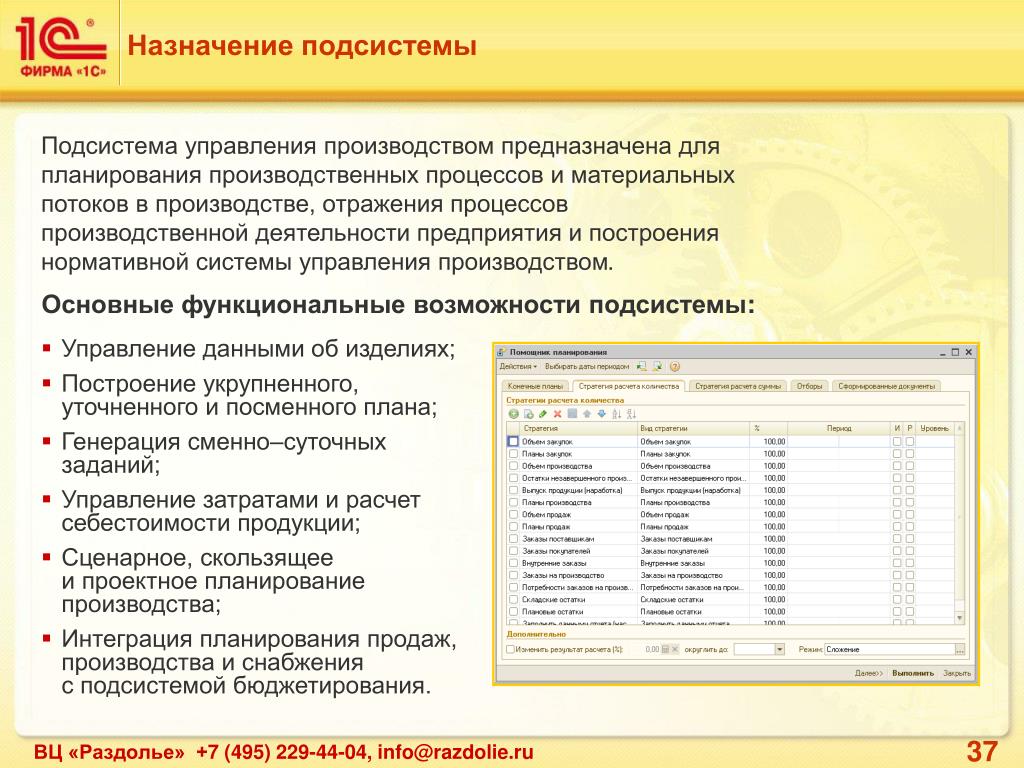Open the Сформированные документы tab
This screenshot has width=1024, height=768.
coord(886,386)
